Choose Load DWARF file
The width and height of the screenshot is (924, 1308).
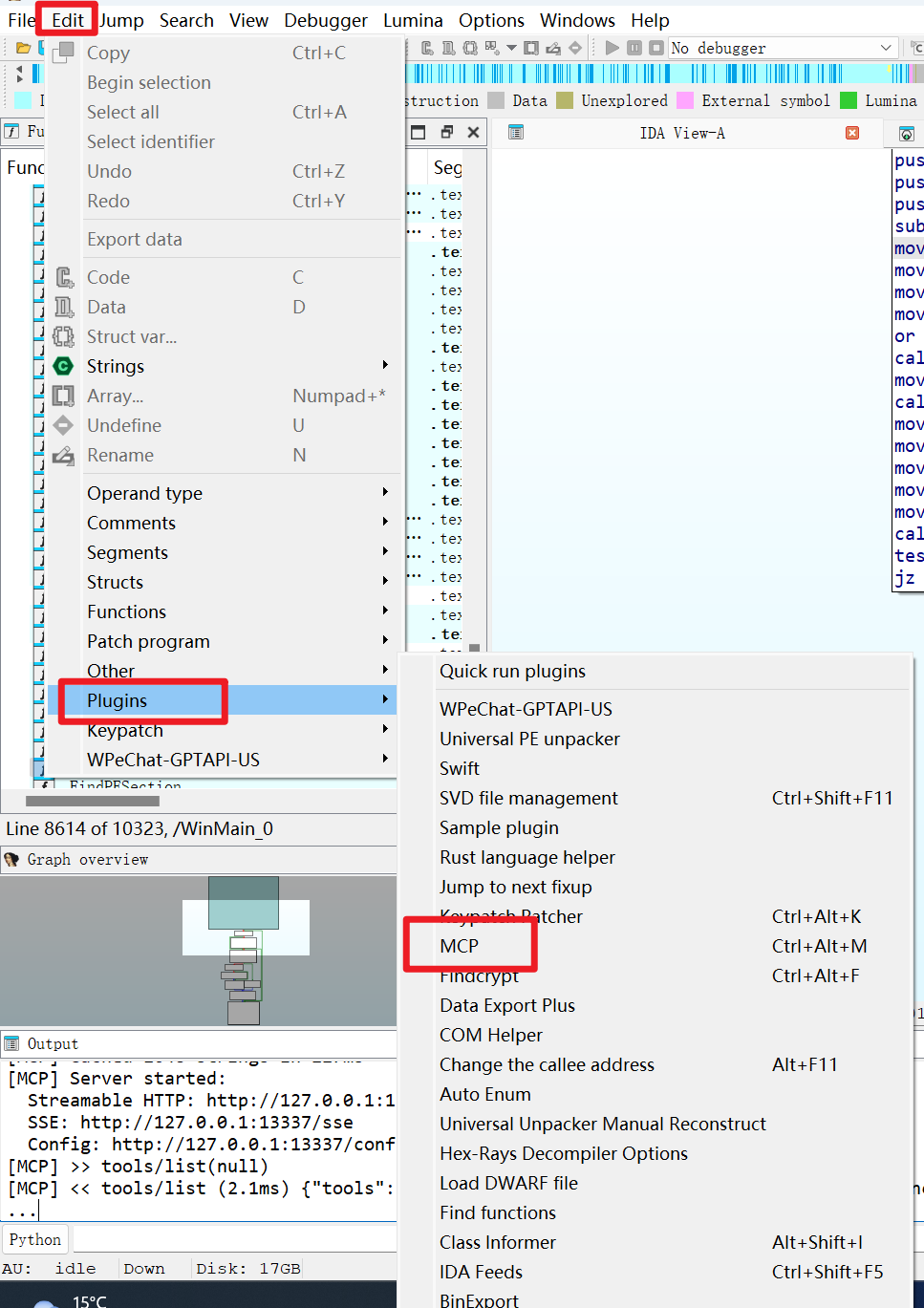(x=654, y=1183)
